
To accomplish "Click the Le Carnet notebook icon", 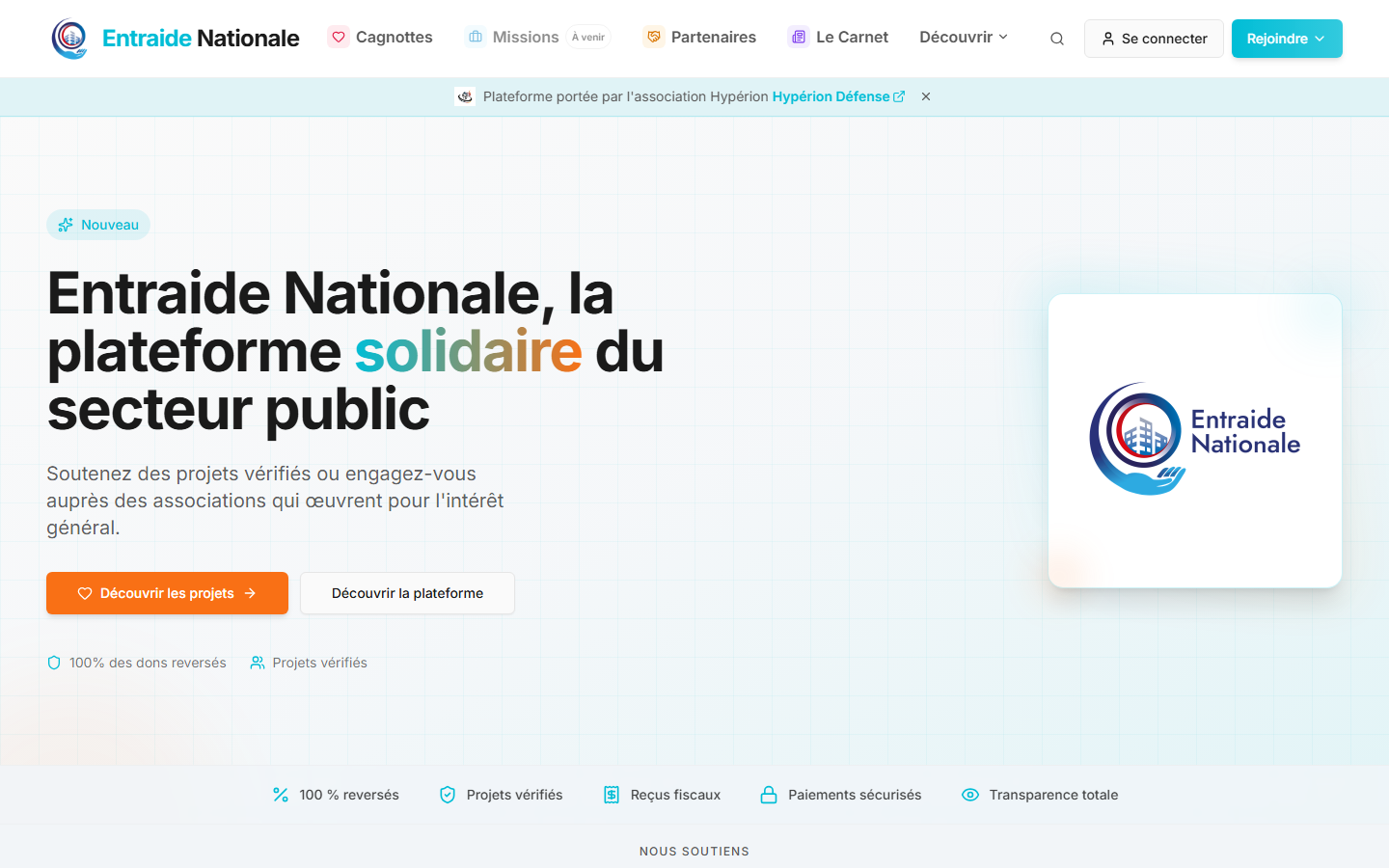I will point(799,37).
